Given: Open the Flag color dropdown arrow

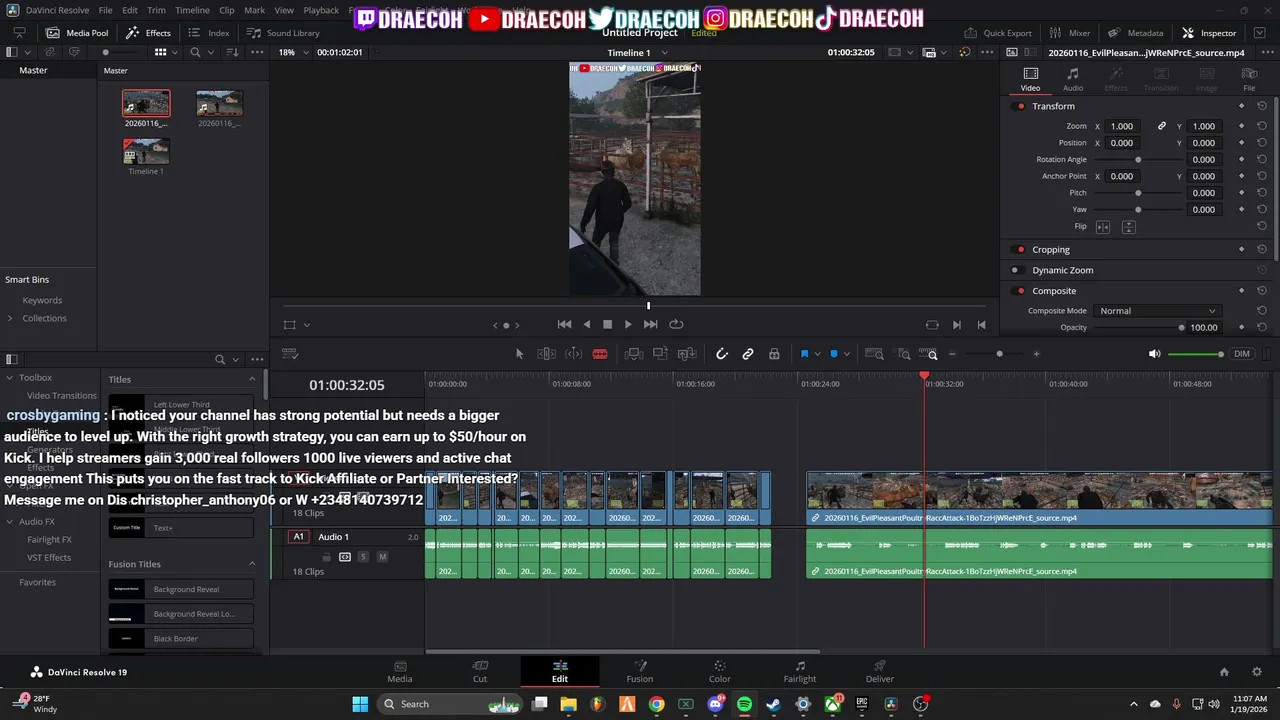Looking at the screenshot, I should [x=818, y=354].
